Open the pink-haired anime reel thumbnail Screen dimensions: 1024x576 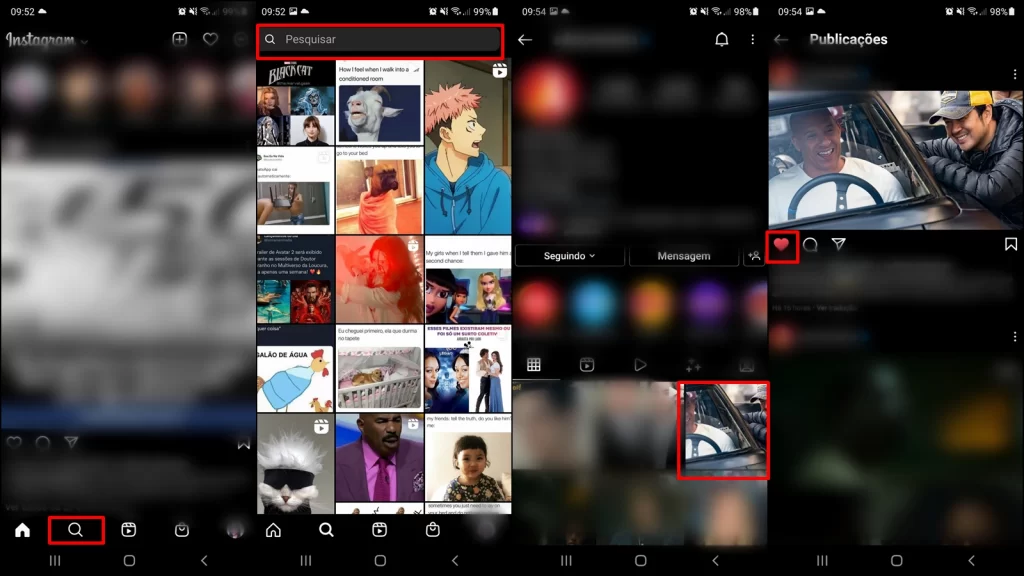click(468, 148)
